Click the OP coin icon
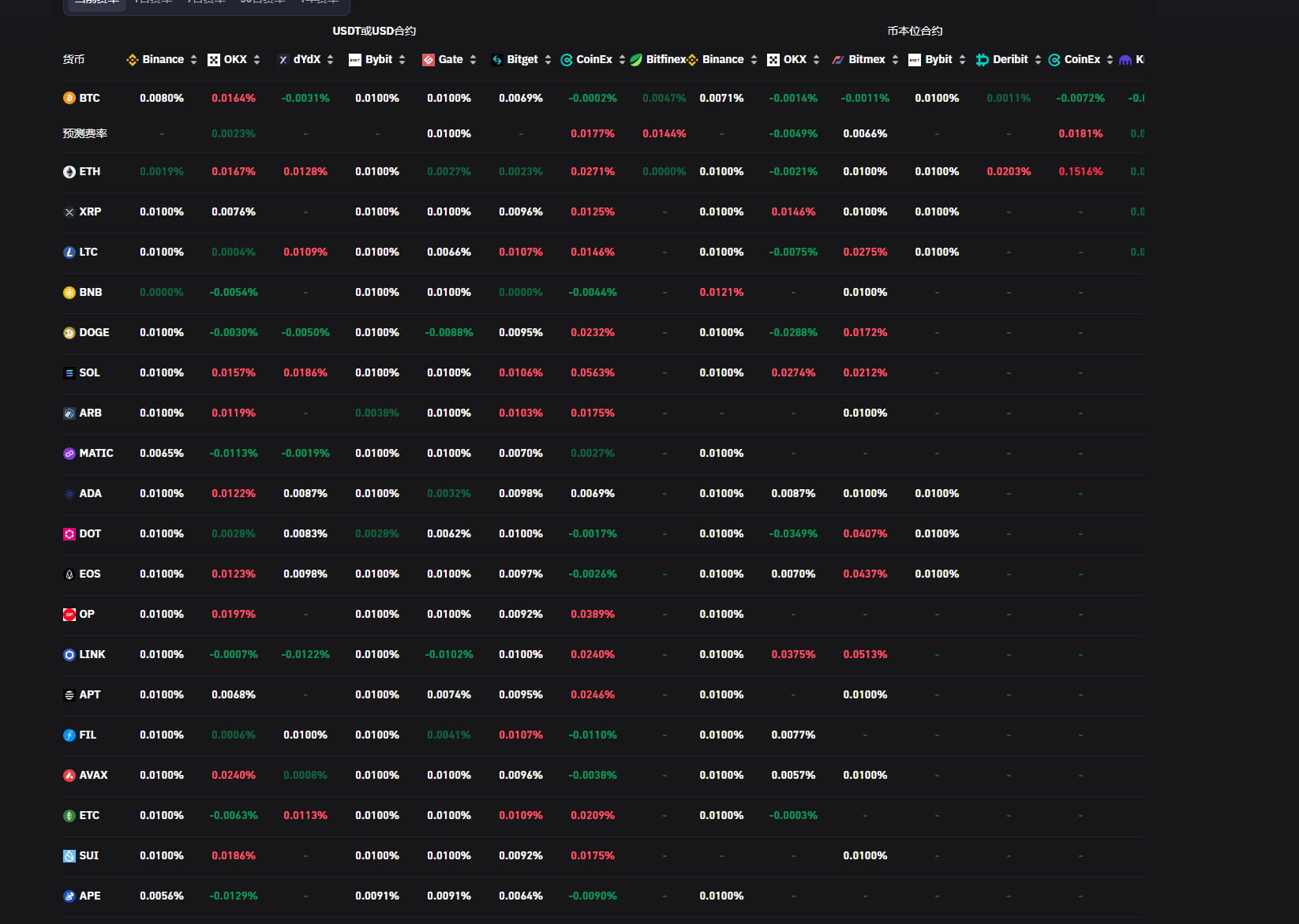 [x=69, y=614]
